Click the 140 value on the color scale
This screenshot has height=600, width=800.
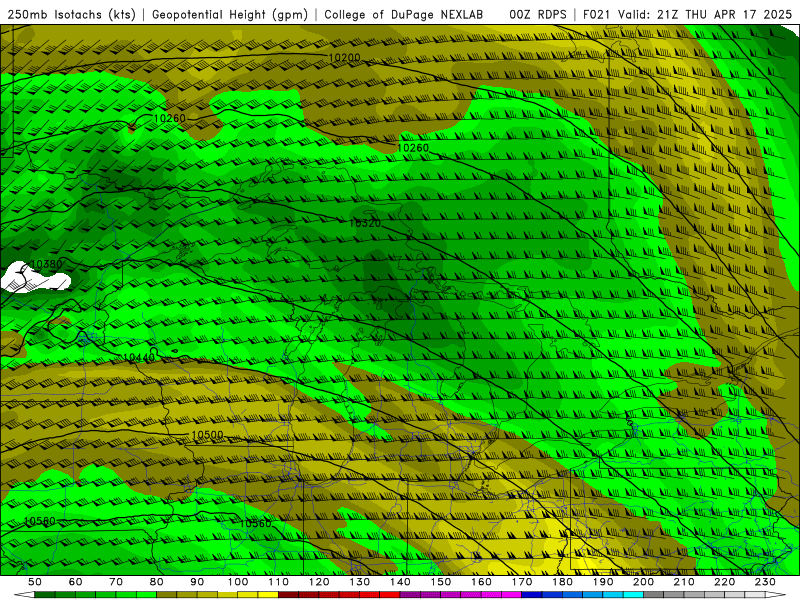click(x=400, y=582)
